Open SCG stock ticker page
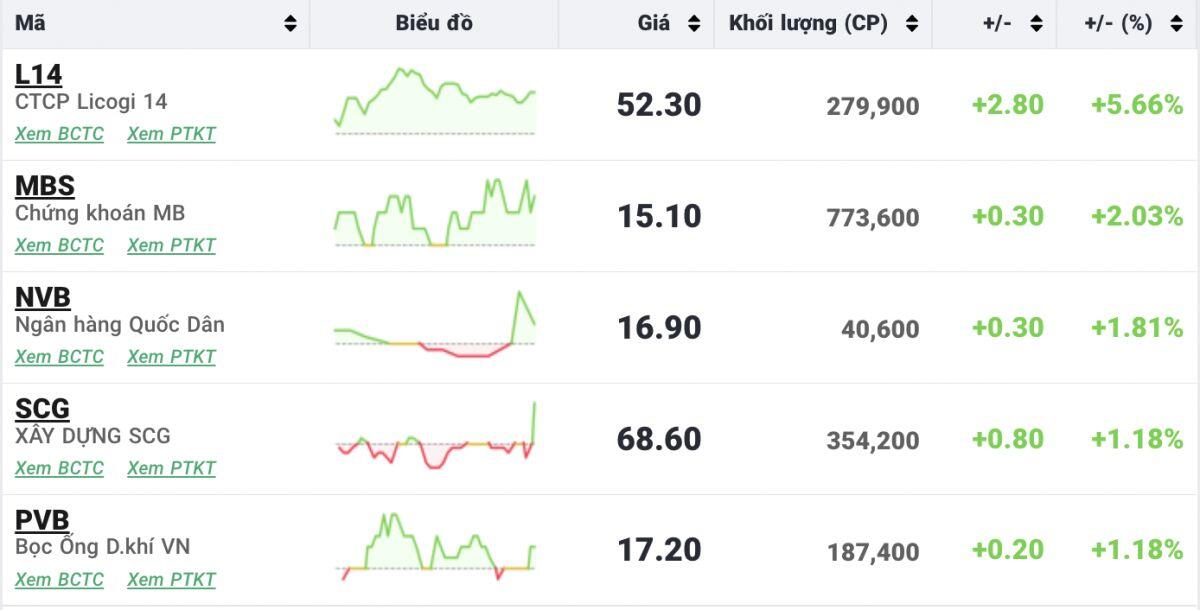The width and height of the screenshot is (1200, 610). point(42,408)
